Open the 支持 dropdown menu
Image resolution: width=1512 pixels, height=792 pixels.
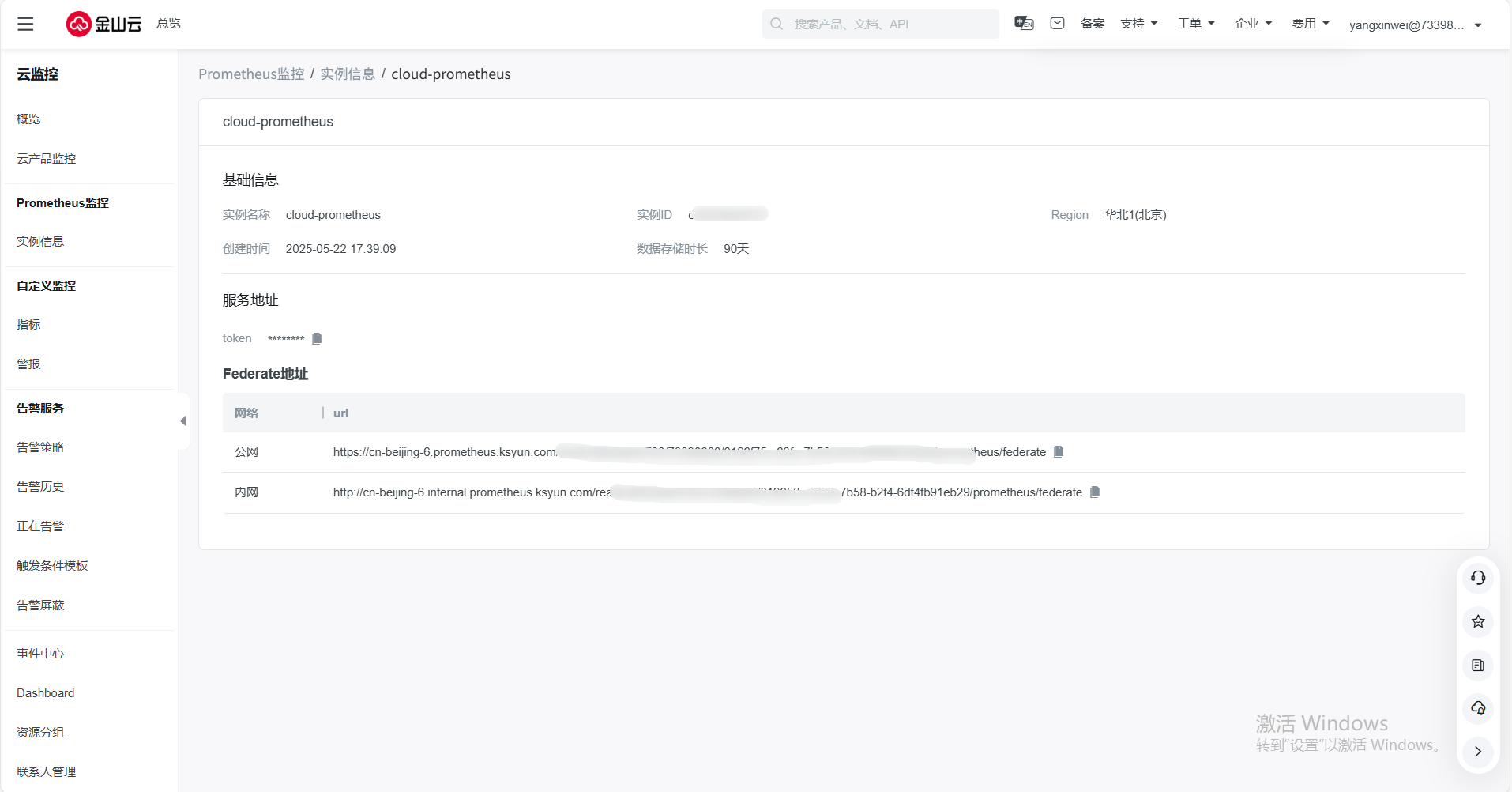pos(1138,24)
